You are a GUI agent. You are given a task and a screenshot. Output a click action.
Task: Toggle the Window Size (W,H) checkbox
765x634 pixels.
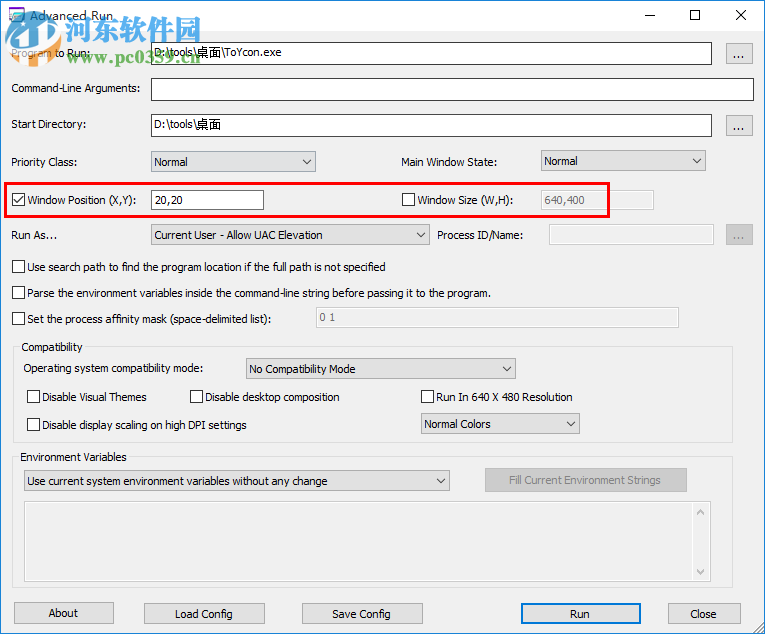[408, 200]
